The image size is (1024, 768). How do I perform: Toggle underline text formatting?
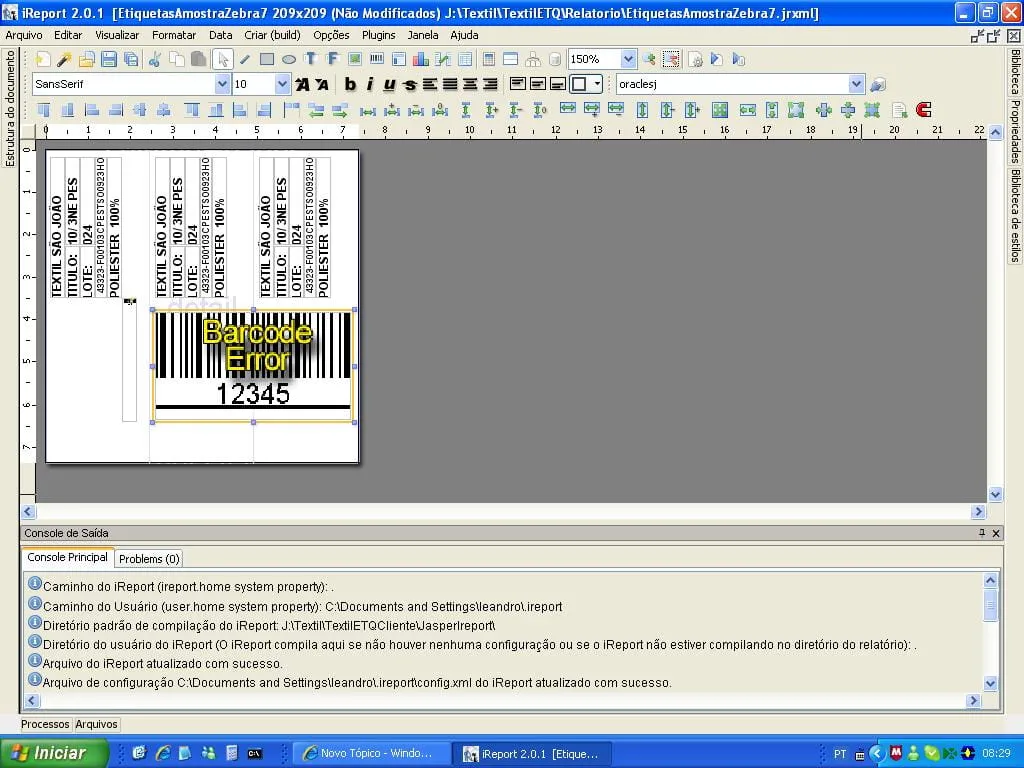(x=389, y=85)
